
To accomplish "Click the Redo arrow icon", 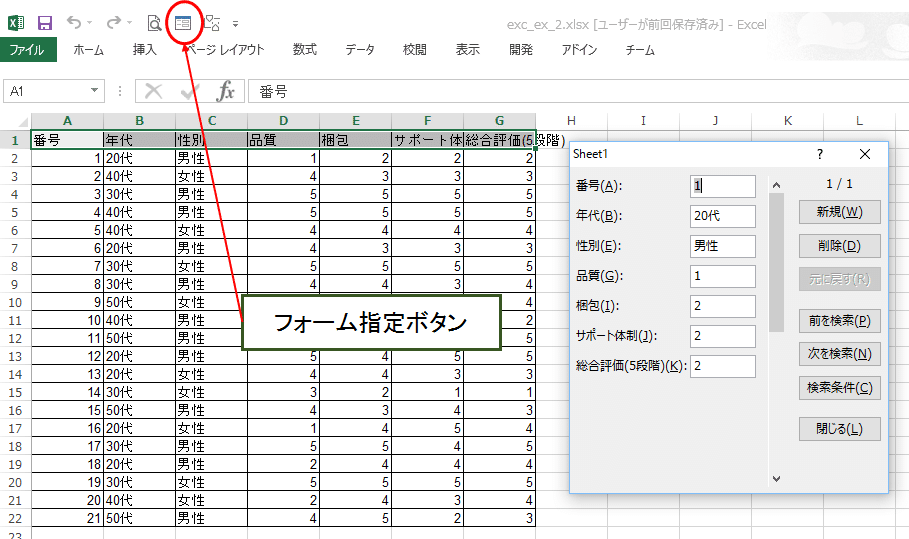I will tap(114, 23).
